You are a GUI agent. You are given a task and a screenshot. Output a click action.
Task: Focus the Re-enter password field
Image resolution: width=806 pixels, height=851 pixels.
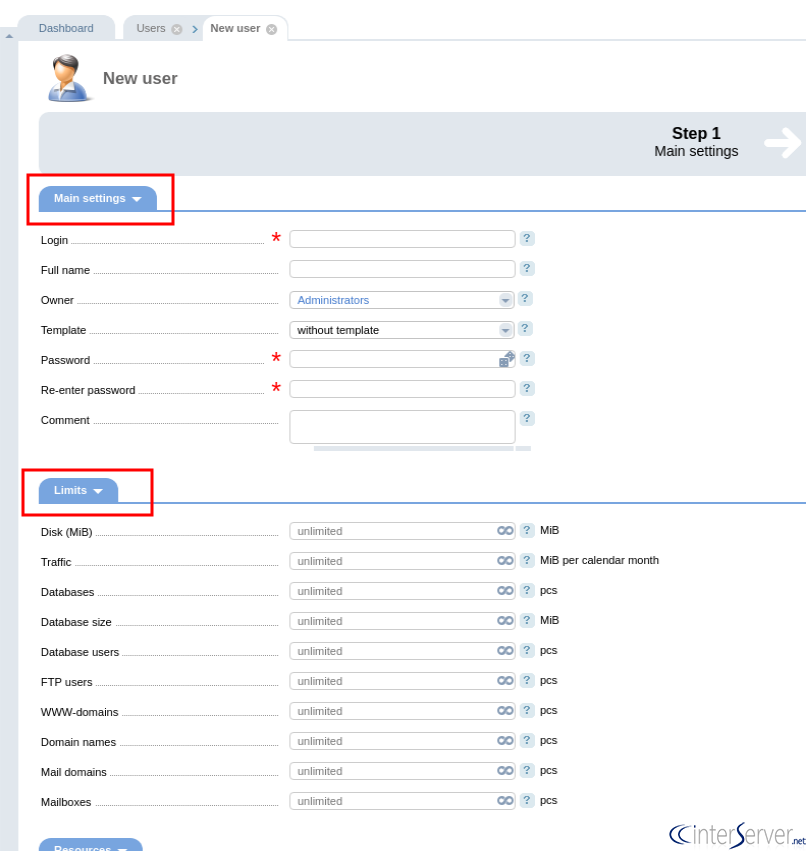402,389
